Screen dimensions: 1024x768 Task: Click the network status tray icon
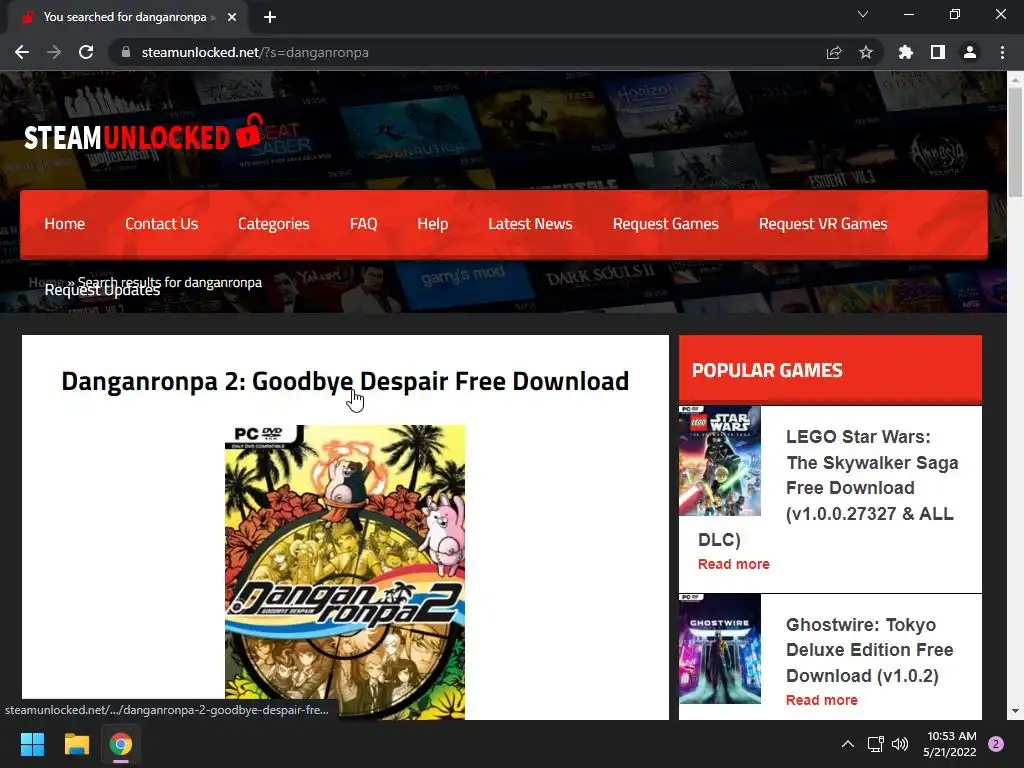[x=875, y=744]
